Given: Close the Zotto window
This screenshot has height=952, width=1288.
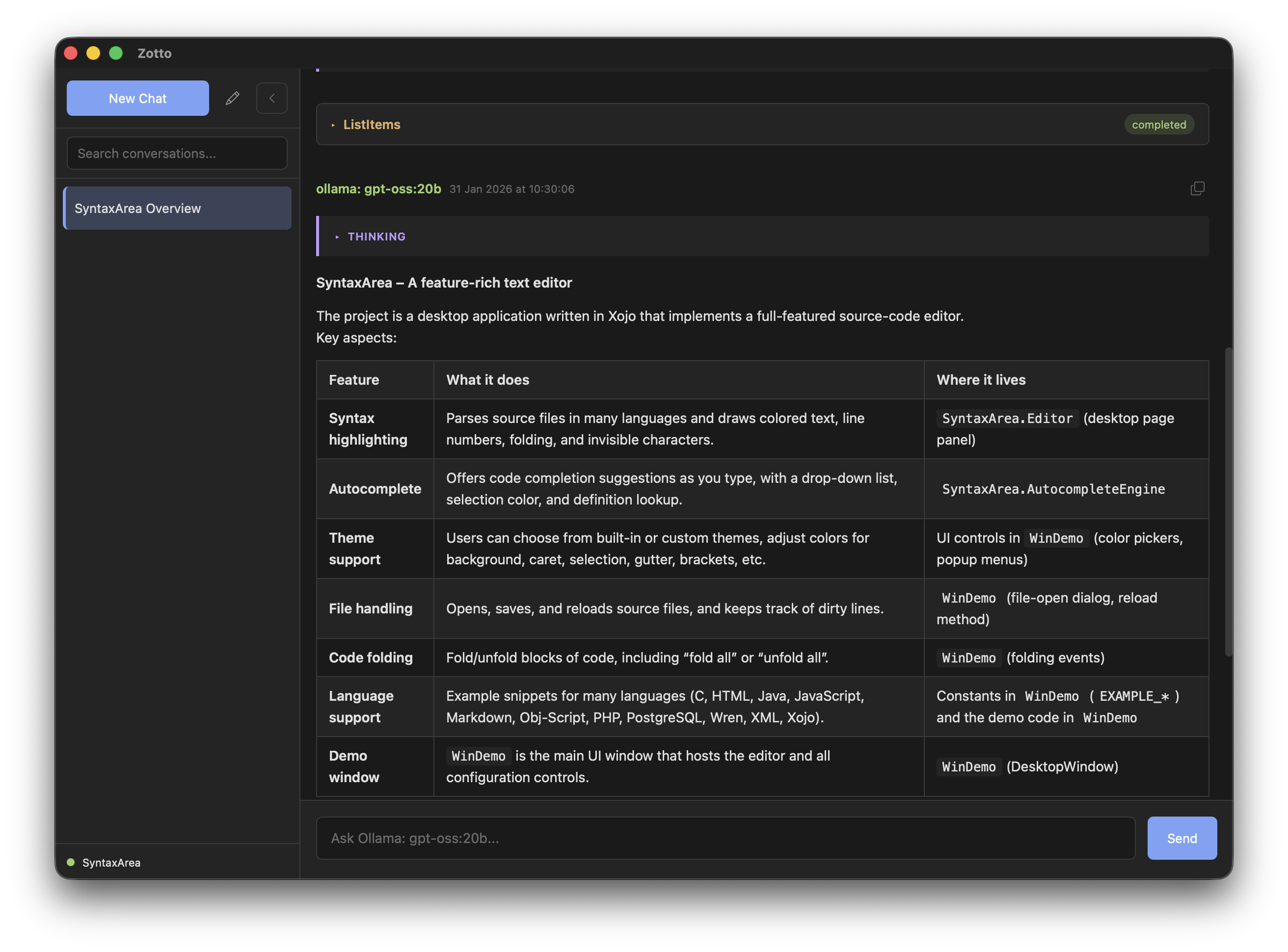Looking at the screenshot, I should 71,53.
